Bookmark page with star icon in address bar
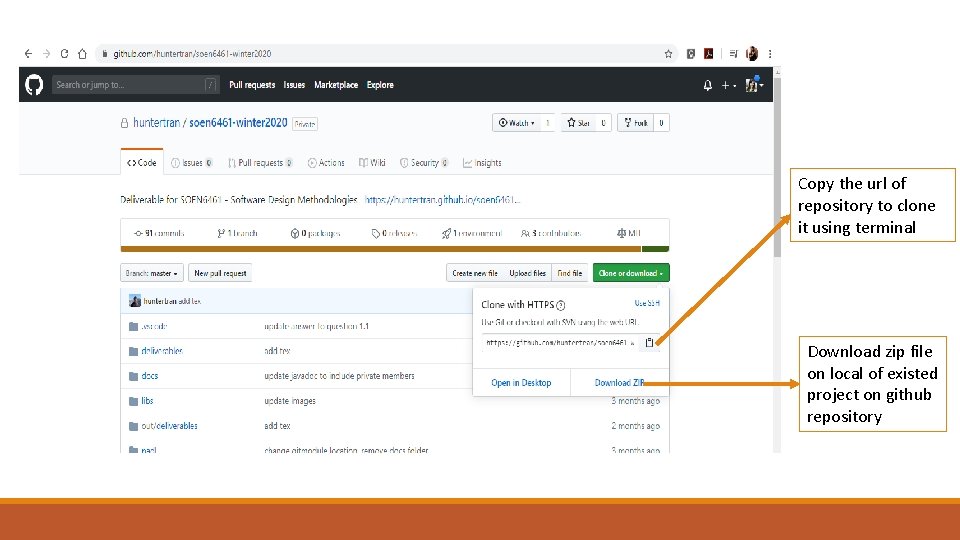This screenshot has height=540, width=960. pos(669,54)
